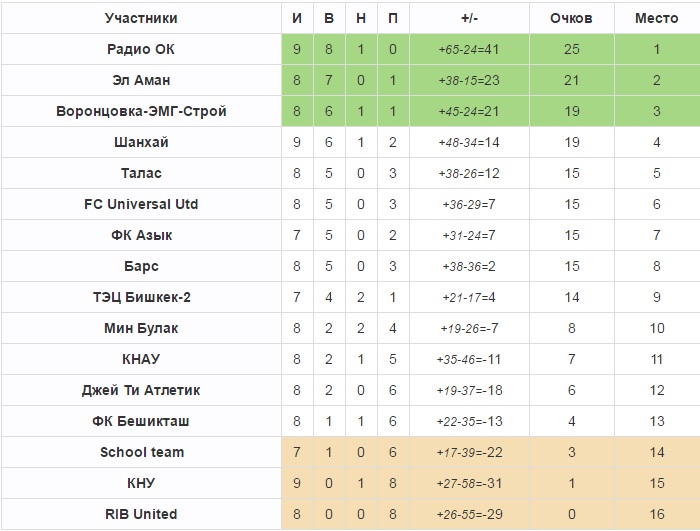Click the RIB United team name

click(141, 514)
